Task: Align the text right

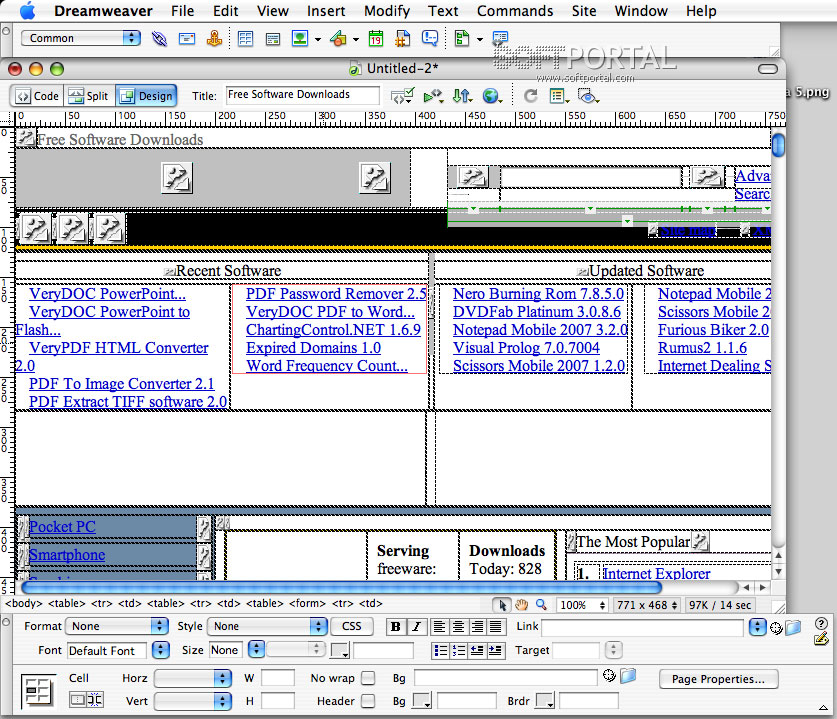Action: tap(477, 627)
